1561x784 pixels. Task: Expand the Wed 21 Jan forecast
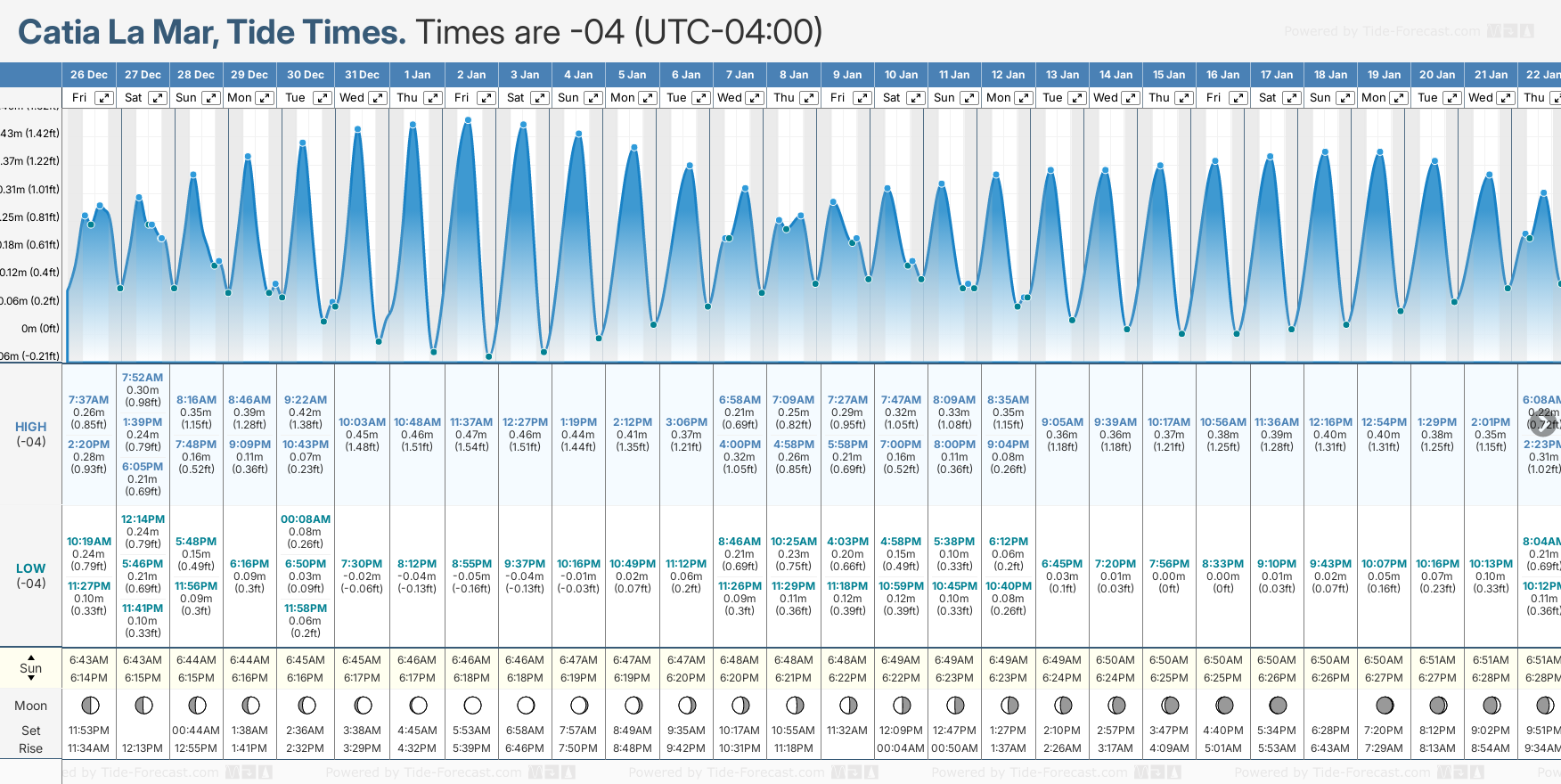pyautogui.click(x=1506, y=98)
